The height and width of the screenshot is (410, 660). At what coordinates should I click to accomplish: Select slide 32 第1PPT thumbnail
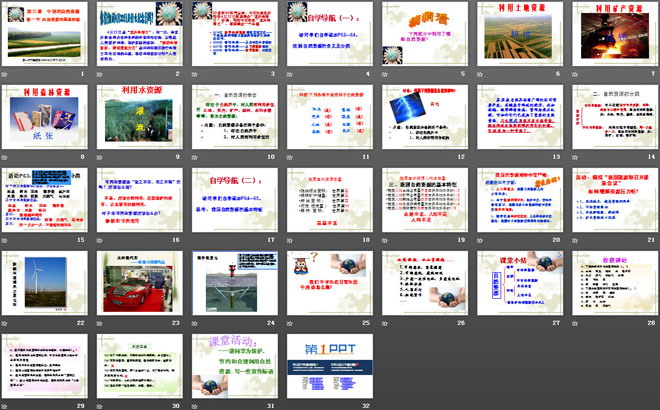(330, 366)
